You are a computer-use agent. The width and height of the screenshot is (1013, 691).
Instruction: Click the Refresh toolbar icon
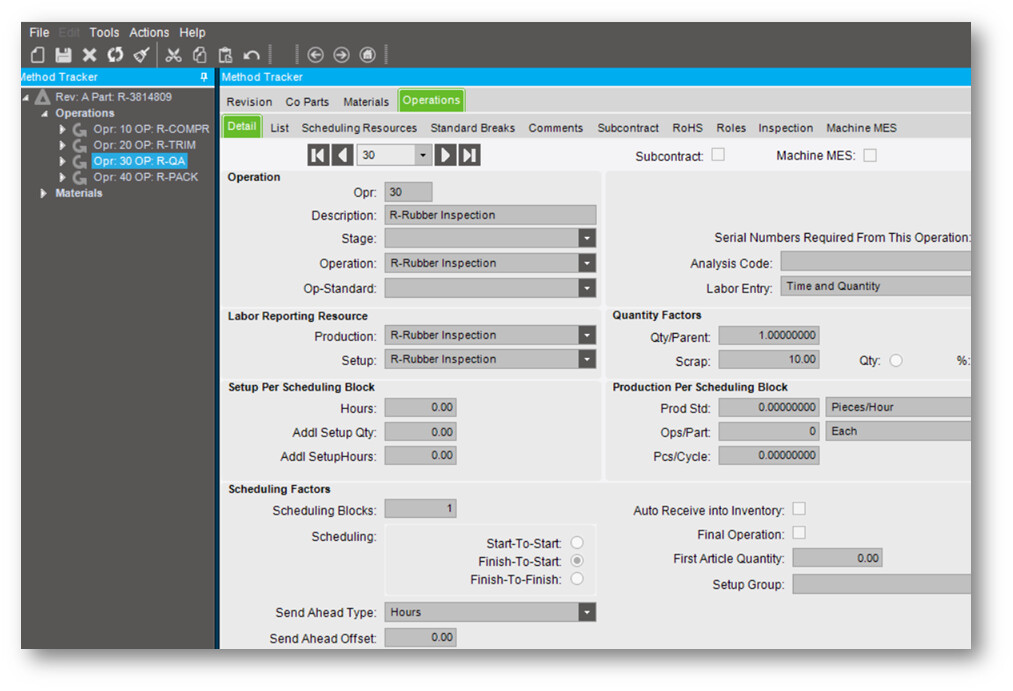point(115,55)
